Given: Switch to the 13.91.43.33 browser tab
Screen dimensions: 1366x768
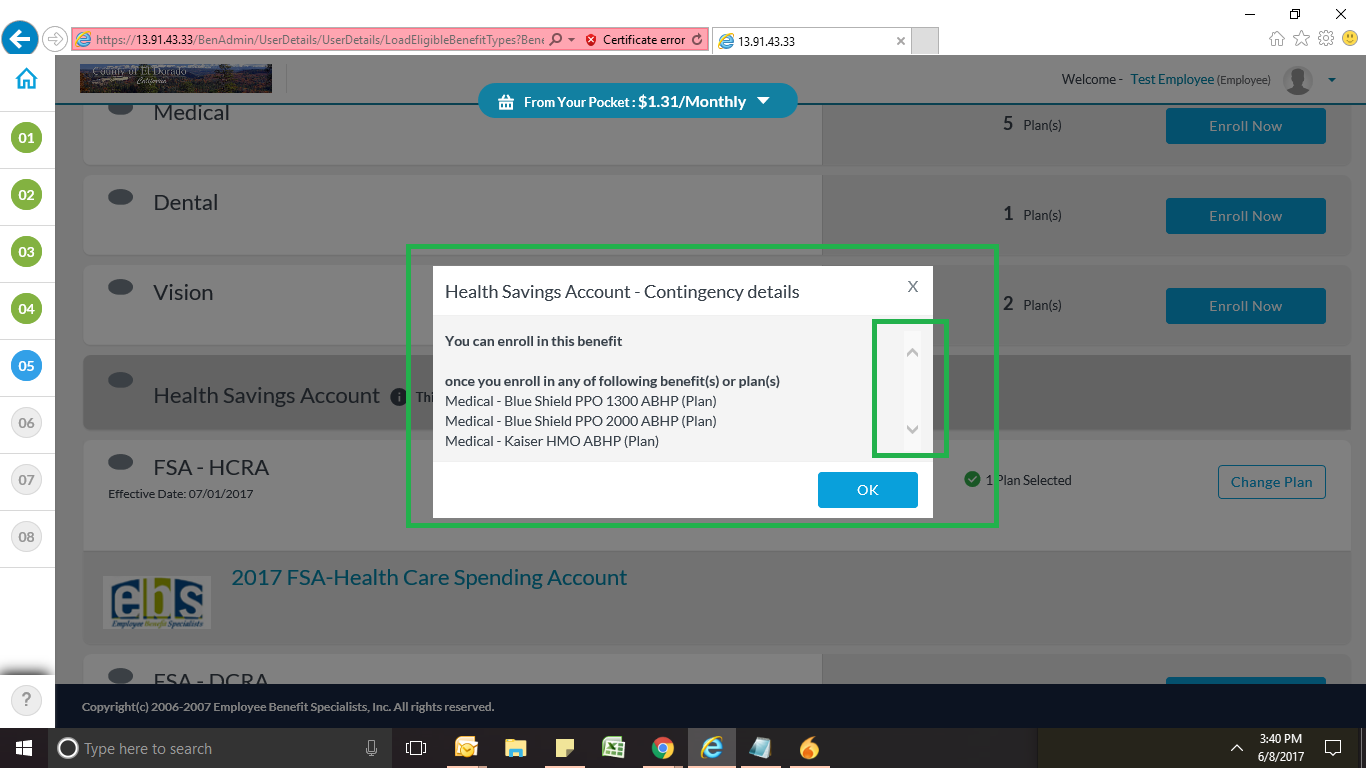Looking at the screenshot, I should point(810,41).
